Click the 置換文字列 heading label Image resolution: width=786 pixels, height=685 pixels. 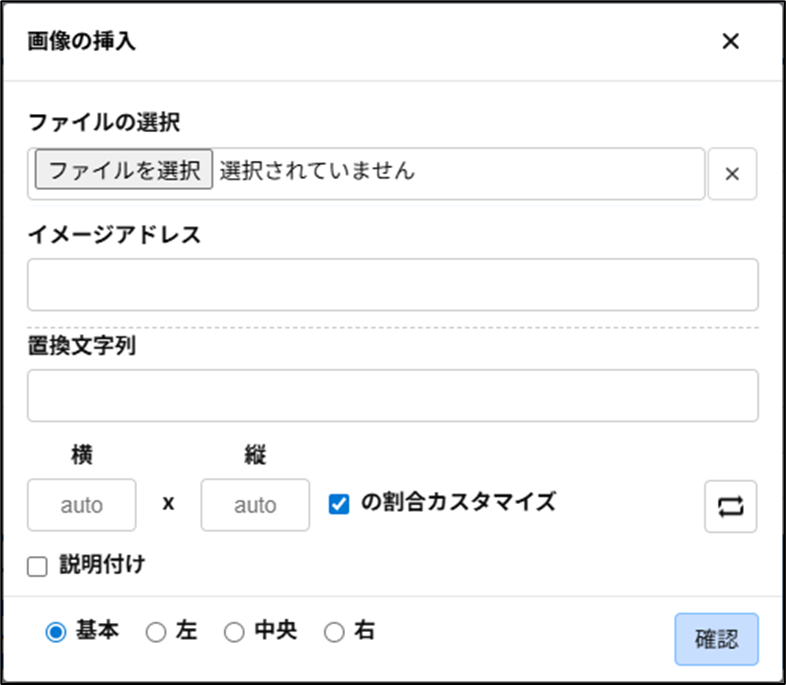82,346
